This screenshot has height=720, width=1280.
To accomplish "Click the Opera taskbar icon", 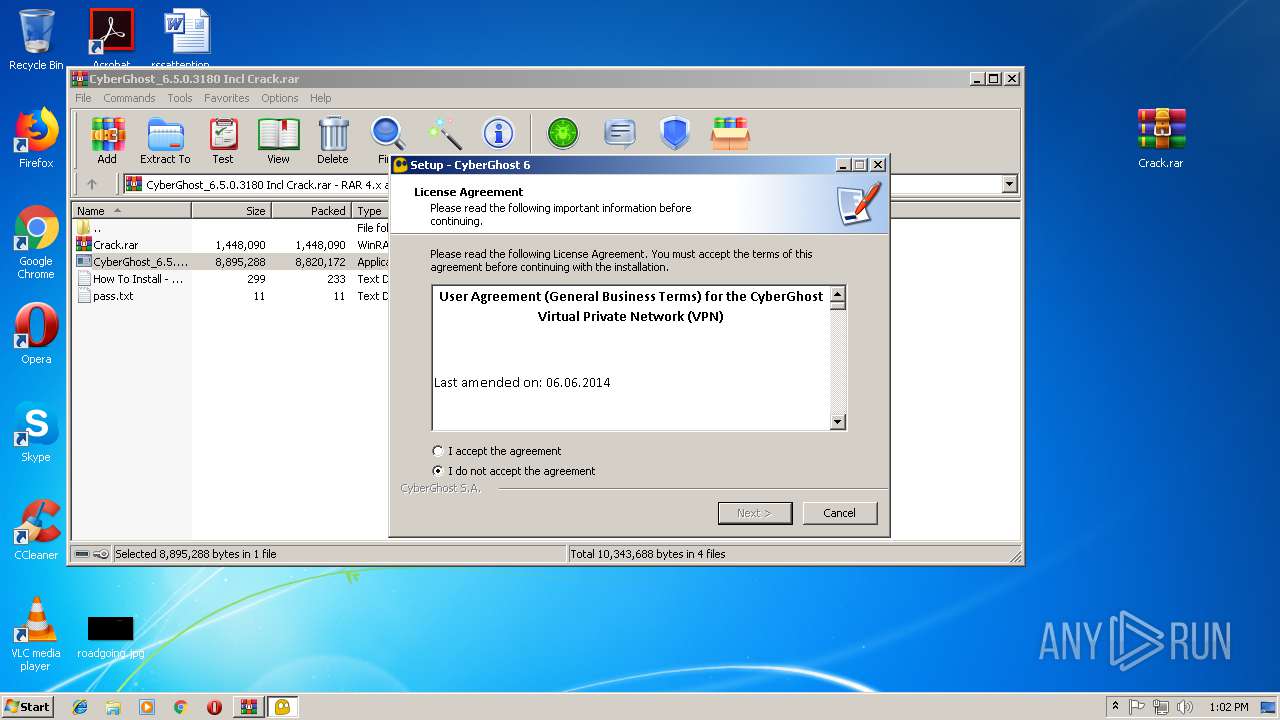I will pos(214,707).
